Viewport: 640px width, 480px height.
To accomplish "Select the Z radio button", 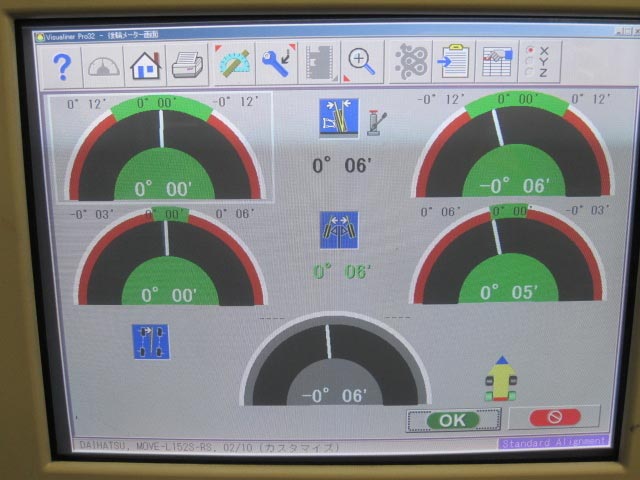I will tap(531, 73).
